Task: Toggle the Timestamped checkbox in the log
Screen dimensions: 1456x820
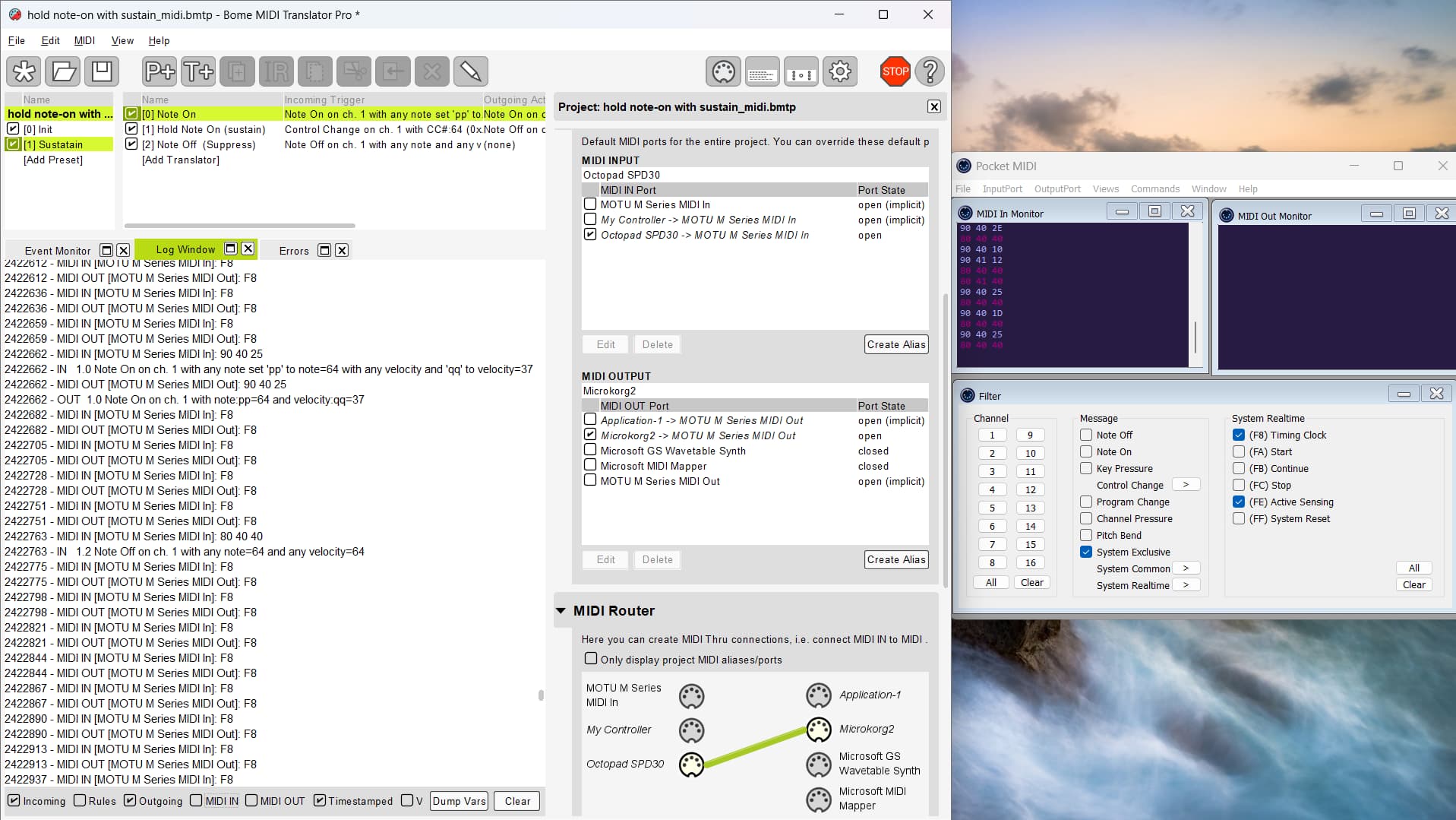Action: pyautogui.click(x=320, y=800)
